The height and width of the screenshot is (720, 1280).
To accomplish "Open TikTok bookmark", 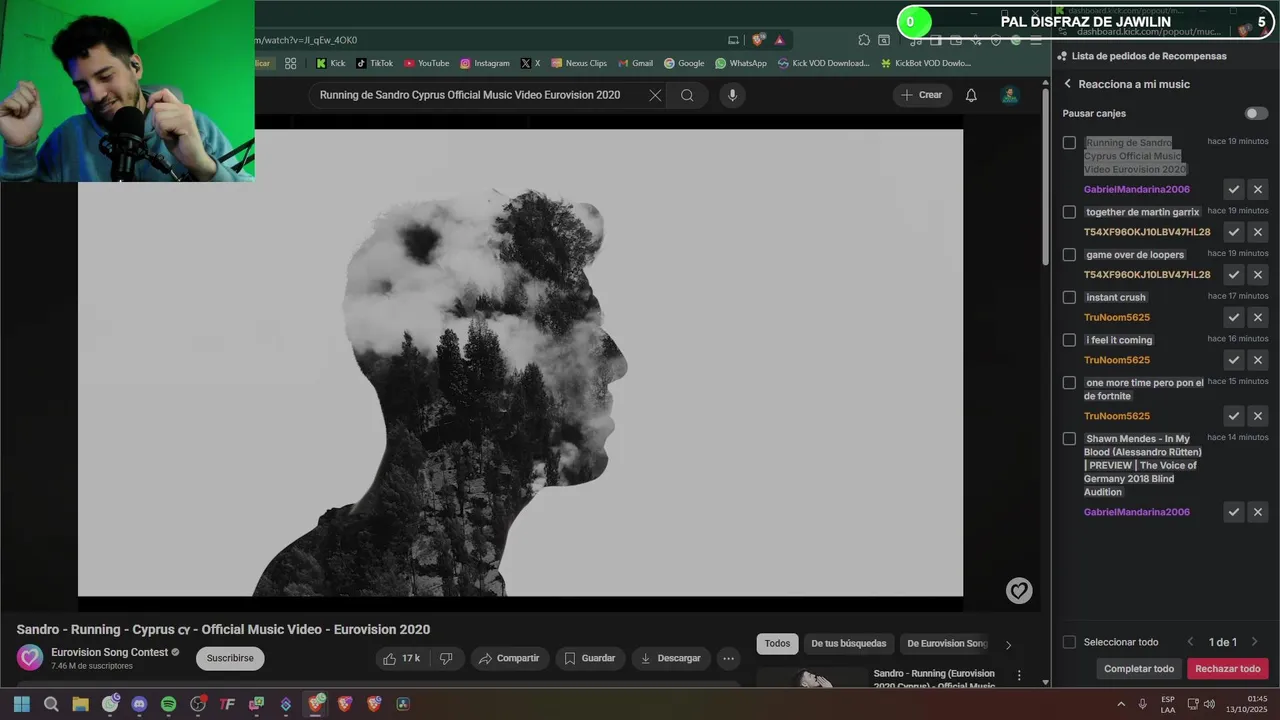I will point(374,63).
